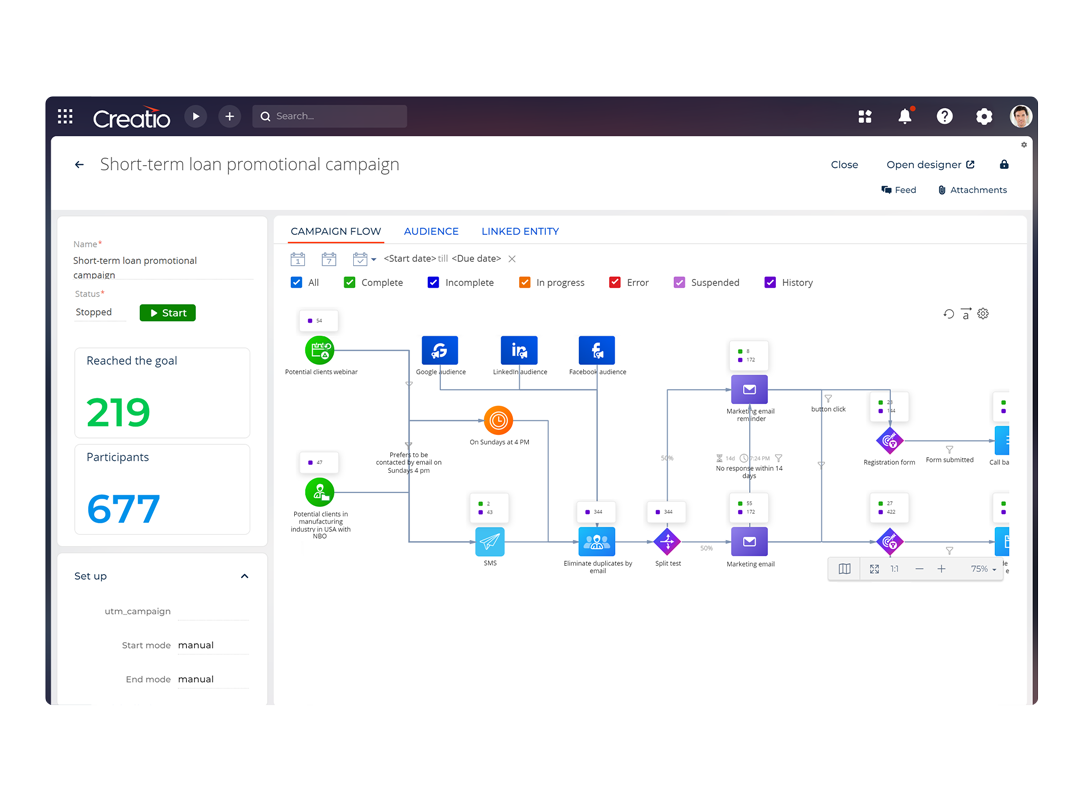Click the Open designer link
Screen dimensions: 1082x800
(924, 164)
